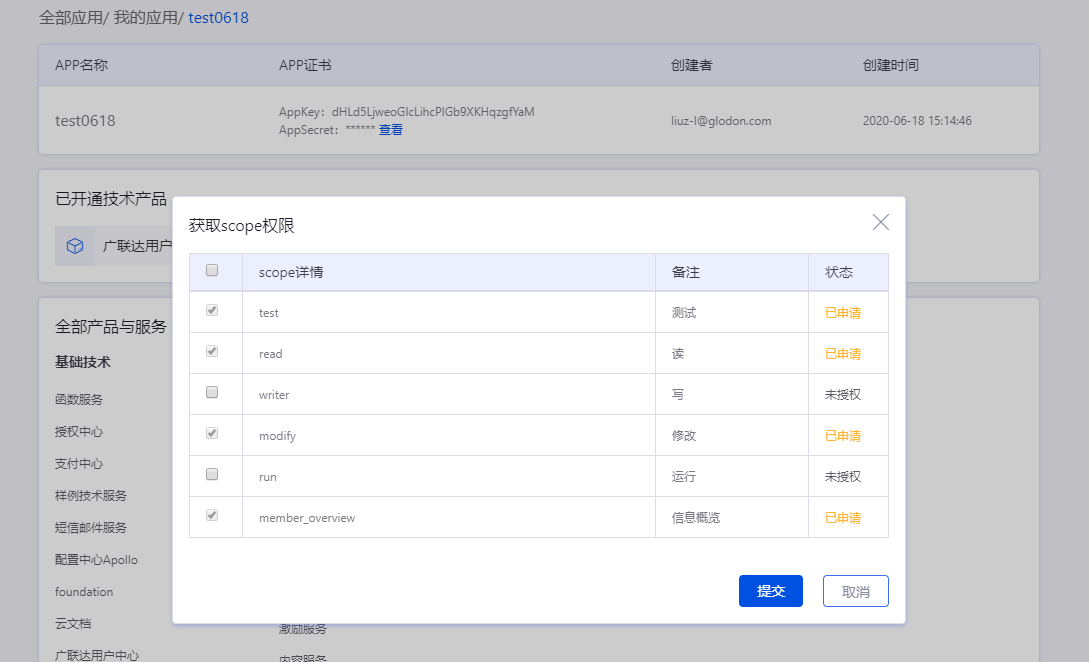Select 支付中心 from the services list
This screenshot has height=662, width=1089.
point(79,464)
